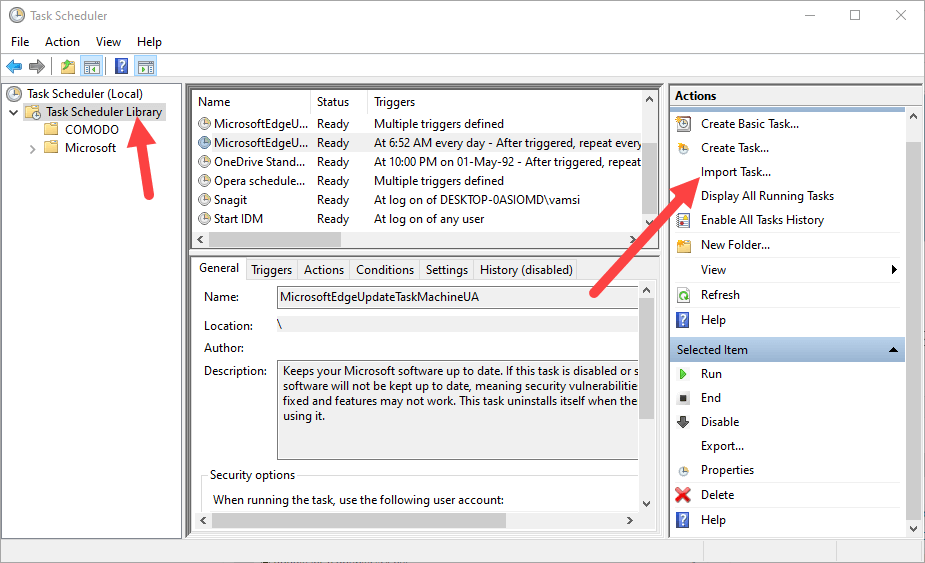Click the Properties clock icon
This screenshot has width=925, height=563.
(683, 471)
